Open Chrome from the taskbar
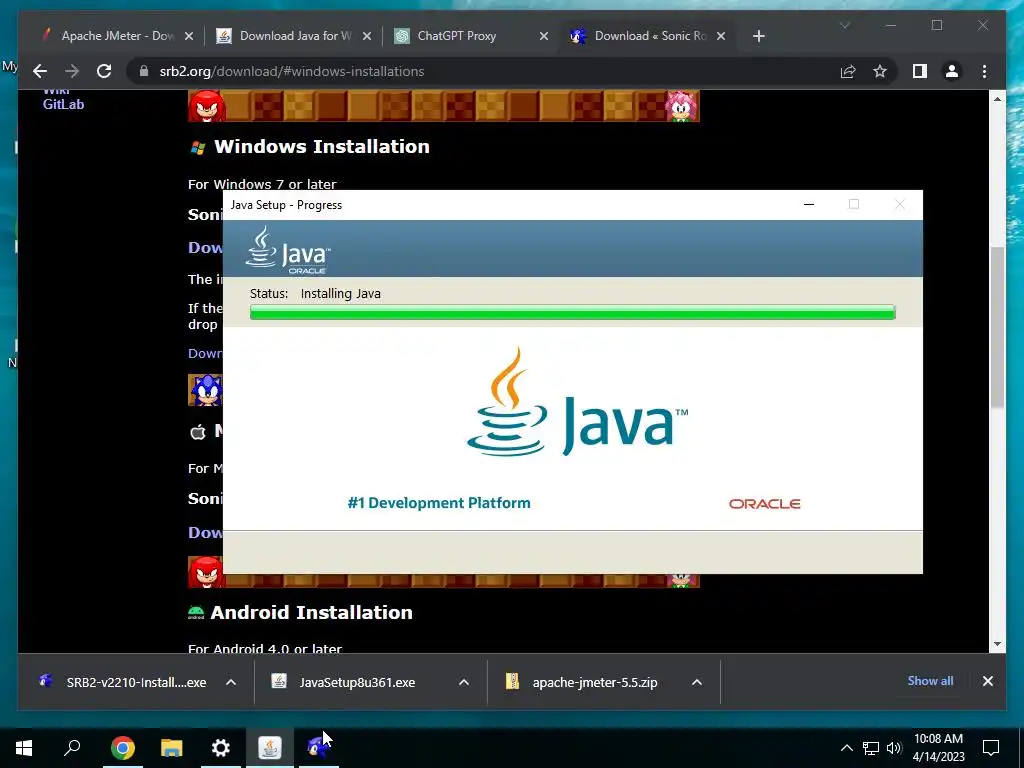 tap(123, 748)
